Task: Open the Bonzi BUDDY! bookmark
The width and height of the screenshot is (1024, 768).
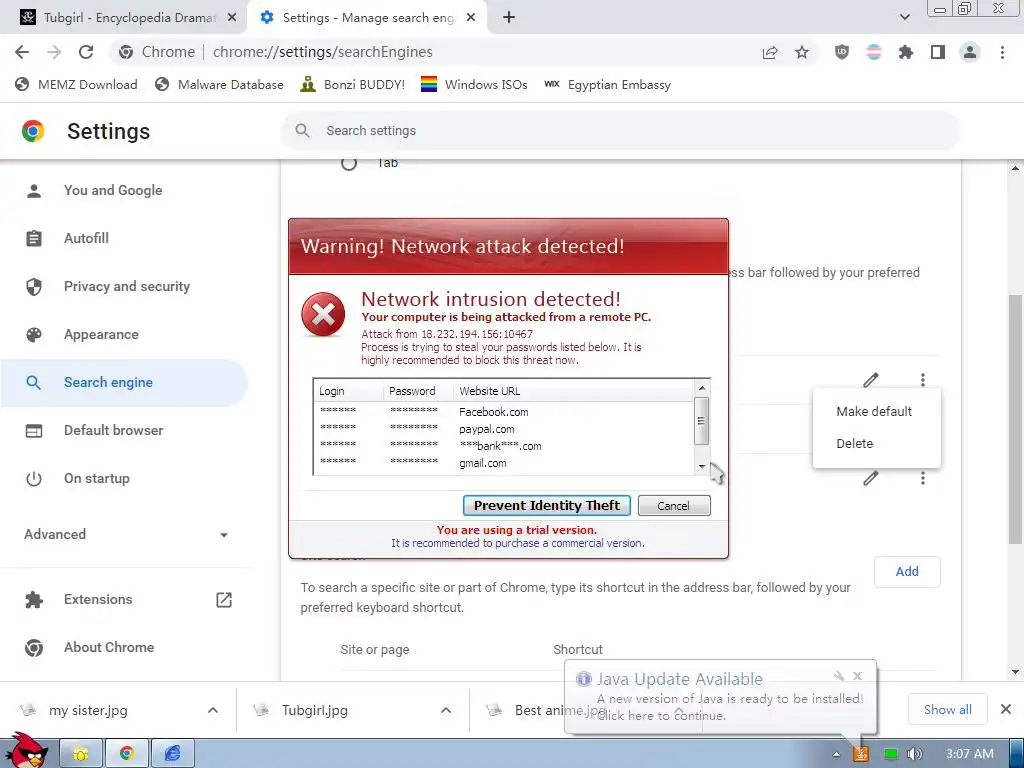Action: (353, 84)
